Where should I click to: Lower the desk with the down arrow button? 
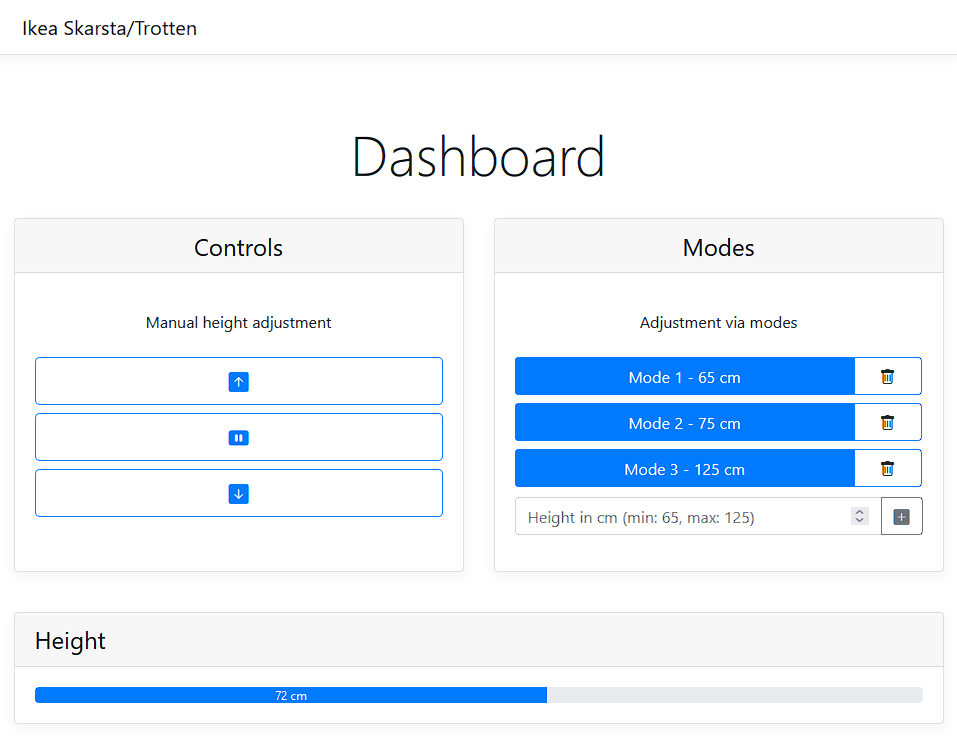tap(239, 494)
